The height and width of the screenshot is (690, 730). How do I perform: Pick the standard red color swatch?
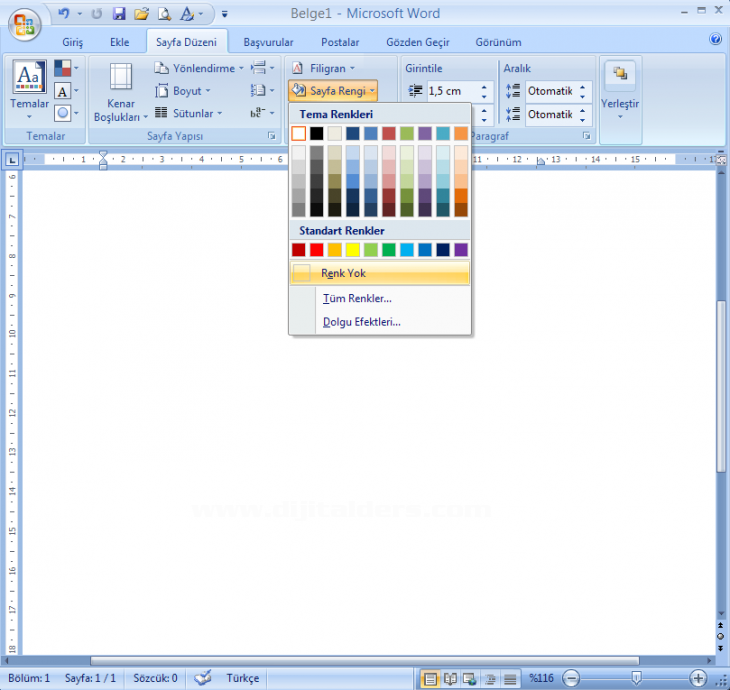click(x=317, y=250)
